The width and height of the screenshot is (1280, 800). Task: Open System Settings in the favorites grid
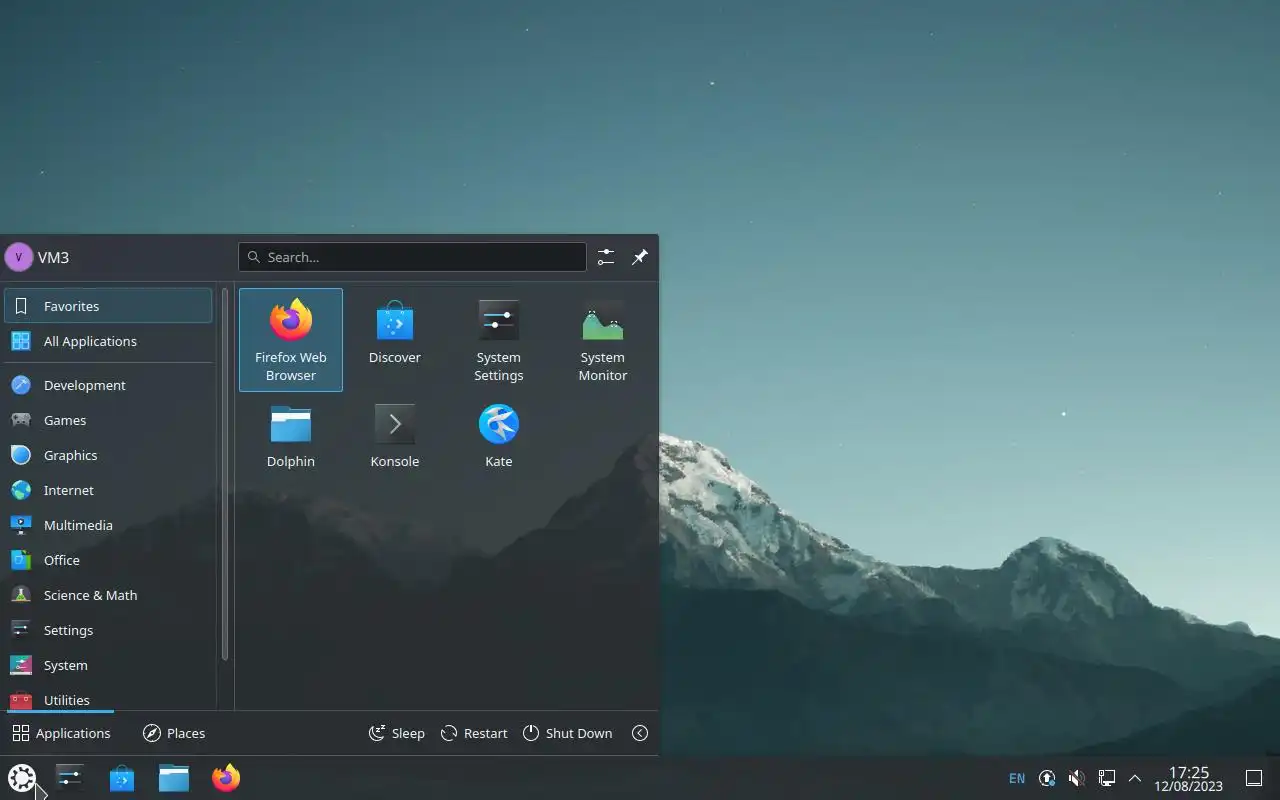pyautogui.click(x=499, y=340)
